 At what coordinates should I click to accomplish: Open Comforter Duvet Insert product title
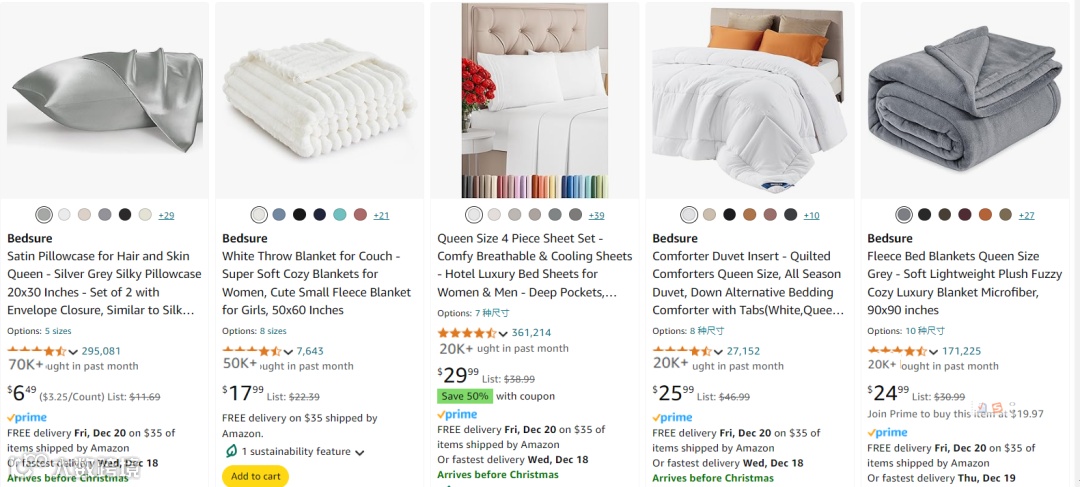[x=749, y=283]
